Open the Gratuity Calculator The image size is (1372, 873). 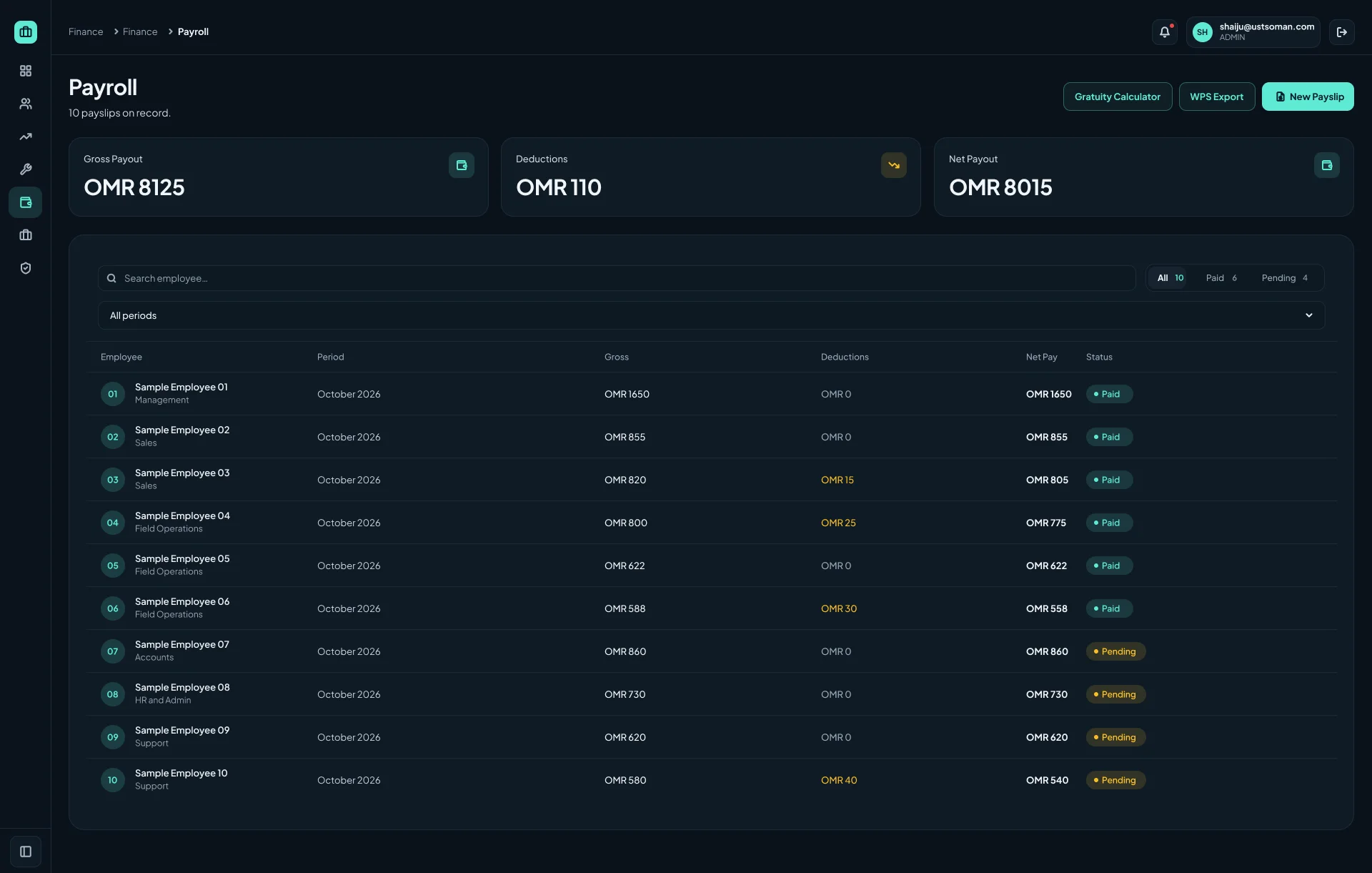(x=1118, y=97)
